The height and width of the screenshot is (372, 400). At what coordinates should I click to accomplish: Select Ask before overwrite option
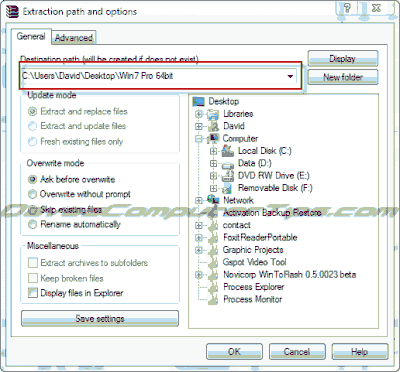(x=32, y=180)
